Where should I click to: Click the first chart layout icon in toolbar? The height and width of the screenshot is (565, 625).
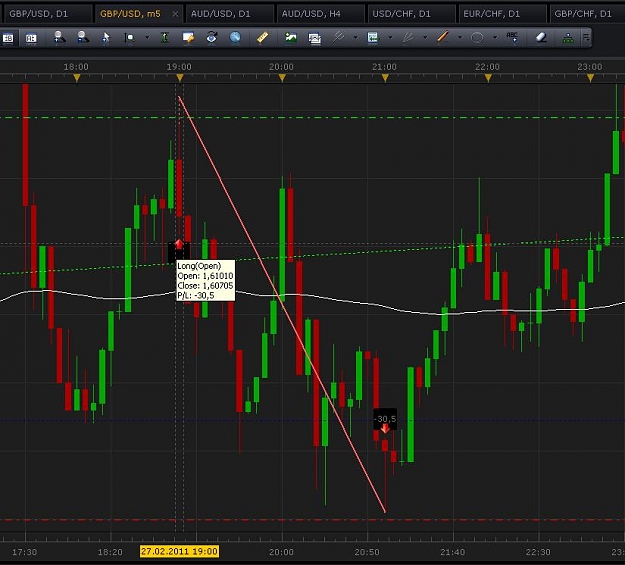tap(8, 38)
